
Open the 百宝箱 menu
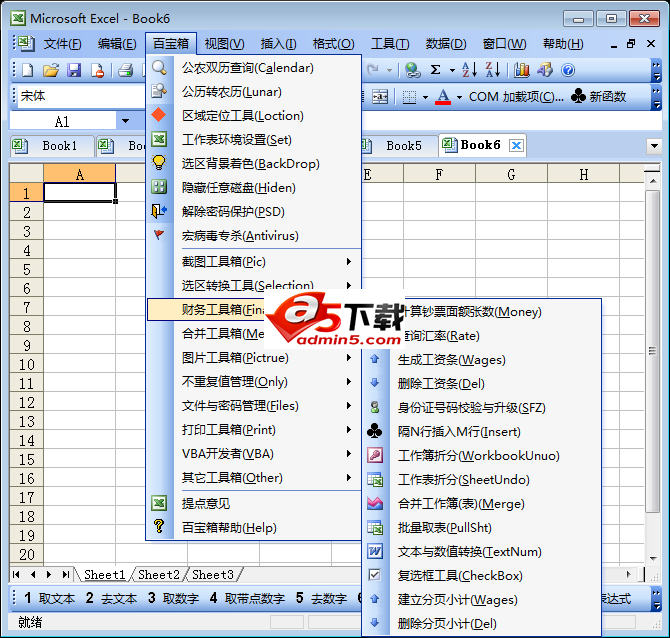pos(171,44)
